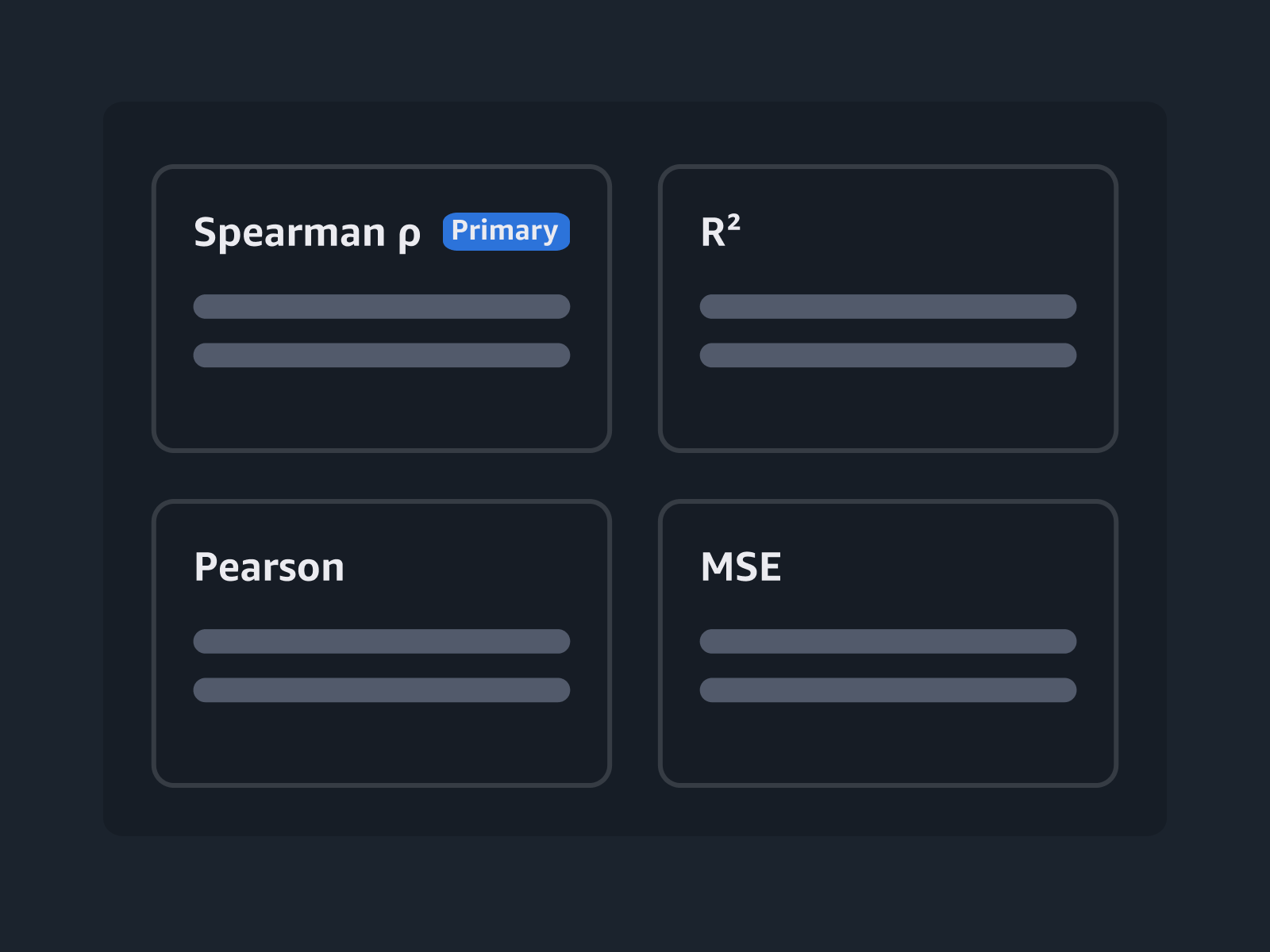Click the MSE heading text
The height and width of the screenshot is (952, 1270).
(x=741, y=566)
